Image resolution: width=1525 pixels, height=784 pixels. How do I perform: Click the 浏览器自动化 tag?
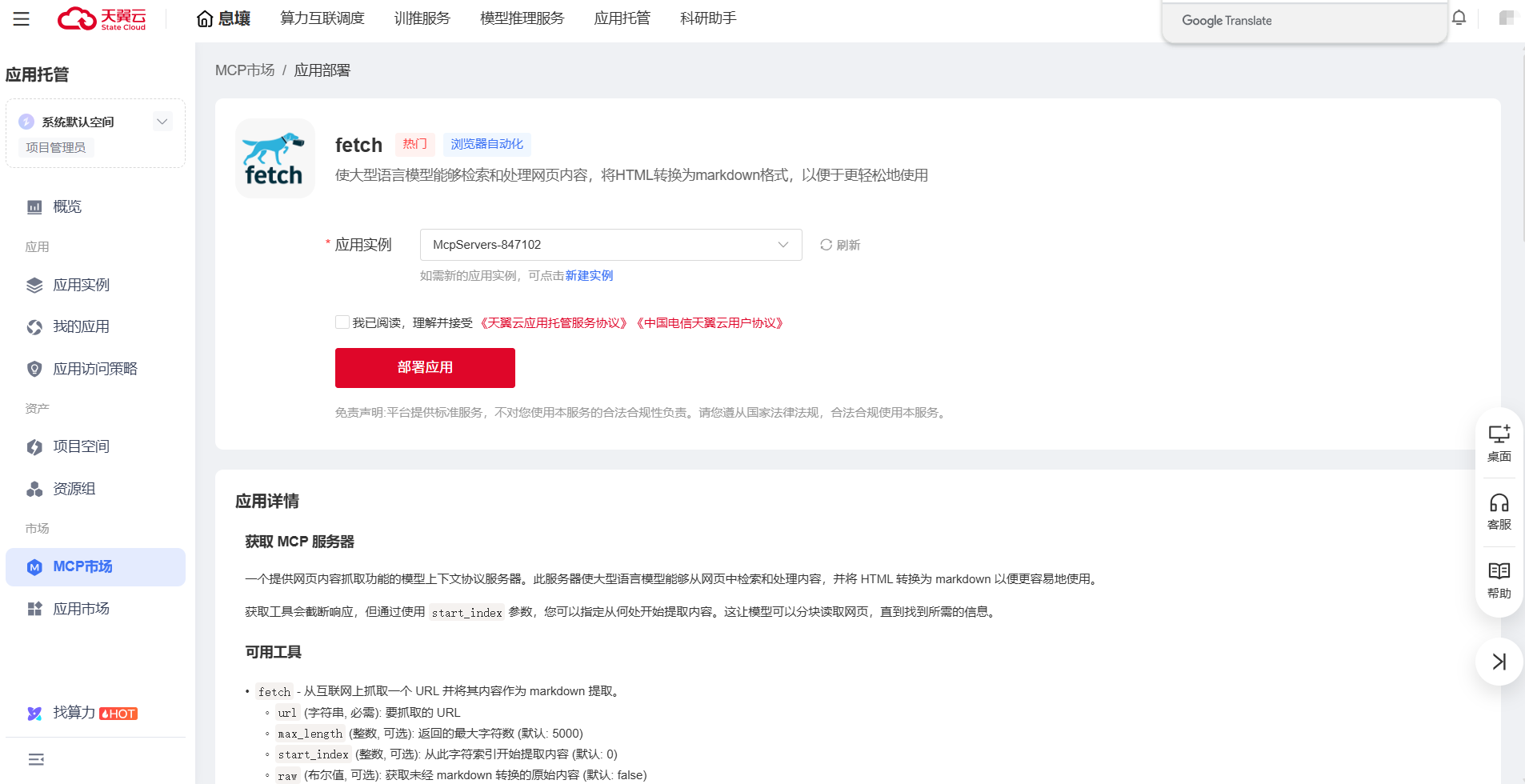pos(487,144)
